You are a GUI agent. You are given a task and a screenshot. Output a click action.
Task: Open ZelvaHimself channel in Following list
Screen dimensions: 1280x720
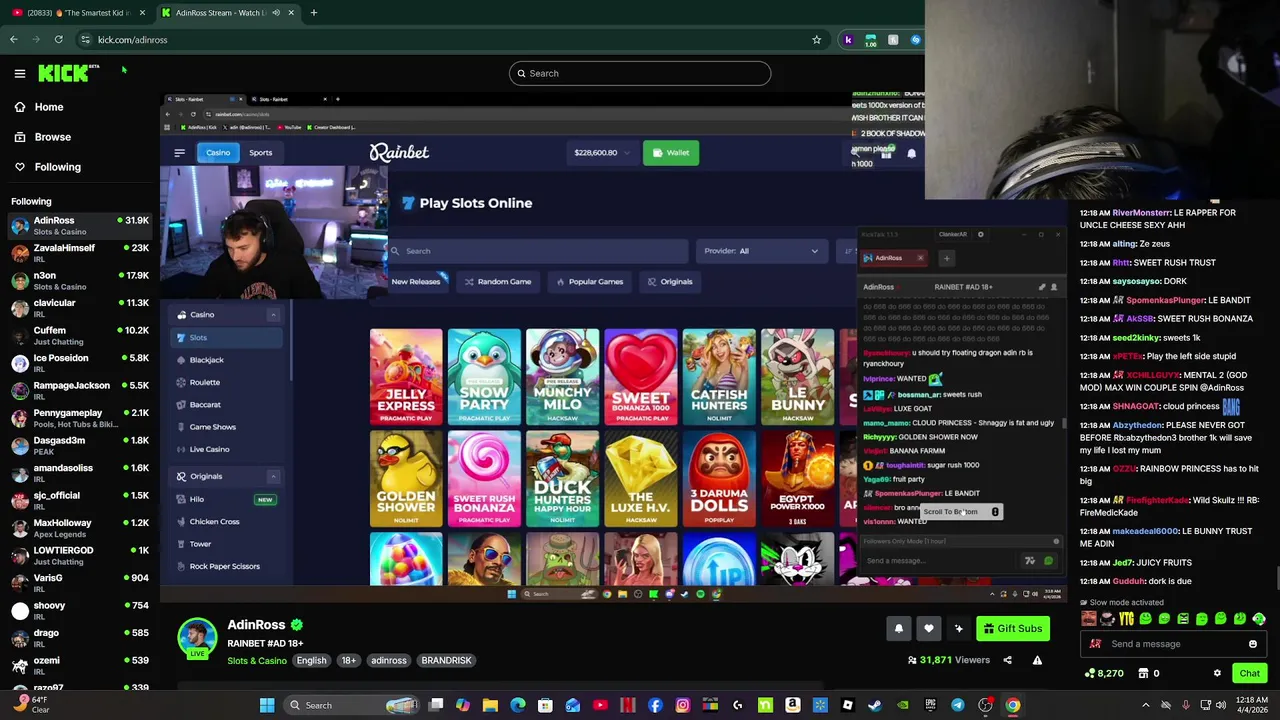(x=80, y=253)
